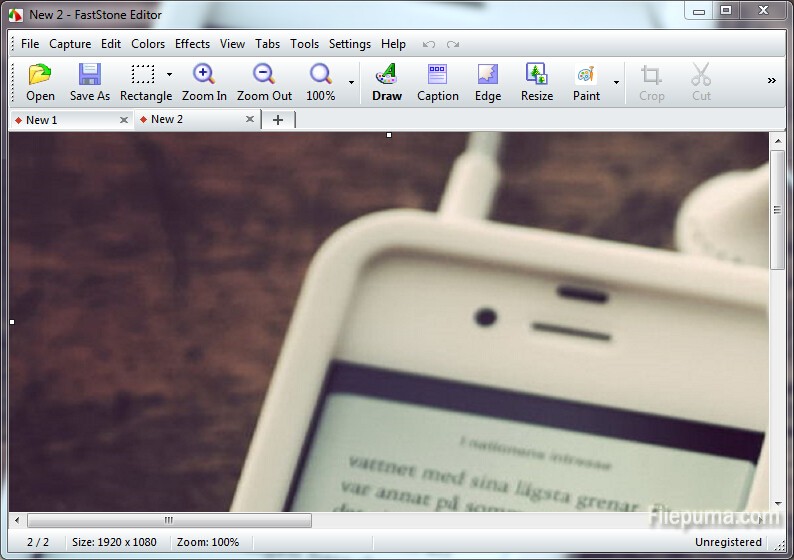Add a new tab with plus button

(278, 120)
